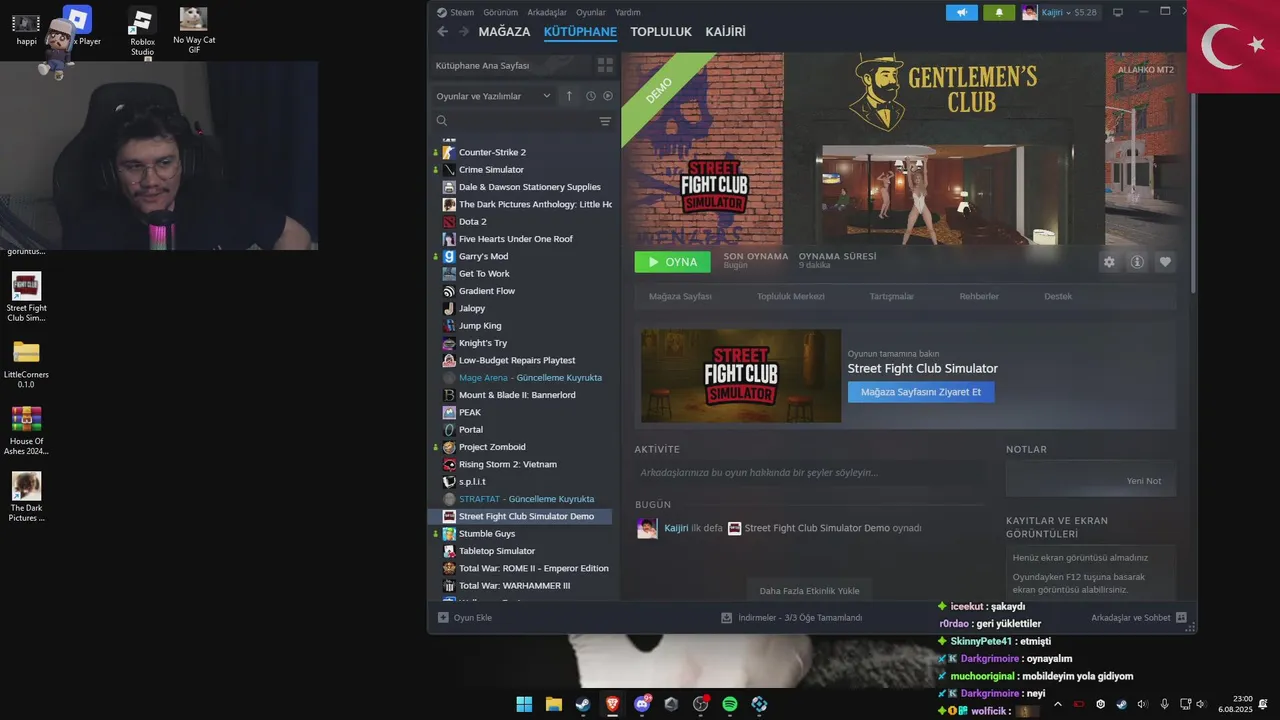Click the PEAK game icon
This screenshot has width=1280, height=720.
click(x=449, y=412)
